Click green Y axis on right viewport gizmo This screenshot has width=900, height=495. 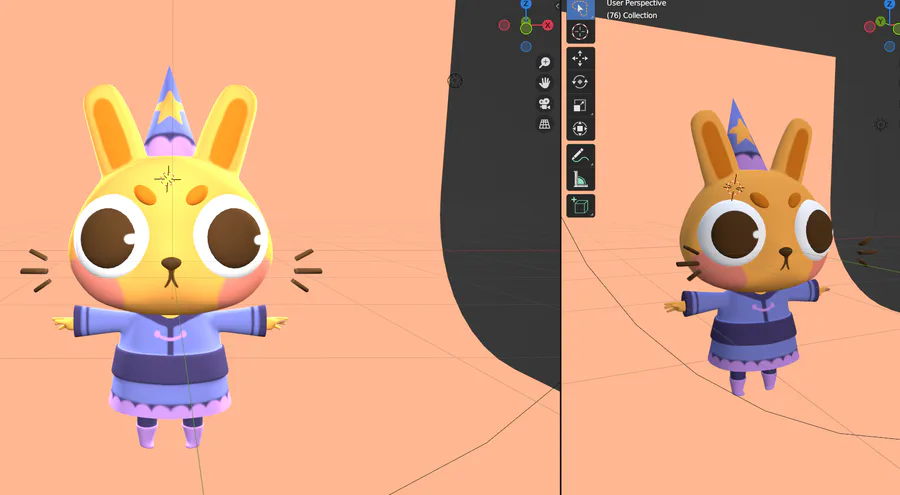pos(881,22)
